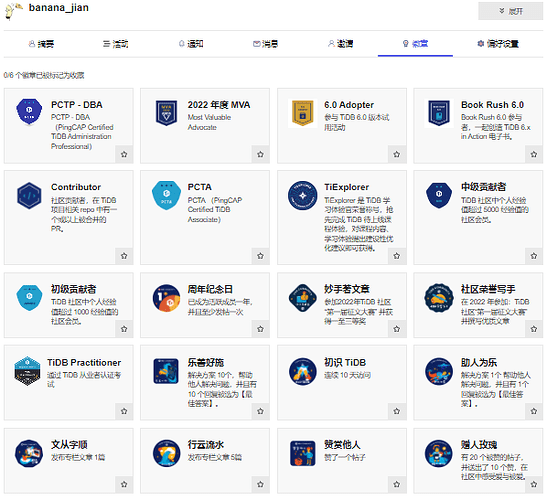Open the PCTP - DBA badge icon
The height and width of the screenshot is (500, 546).
click(x=29, y=111)
